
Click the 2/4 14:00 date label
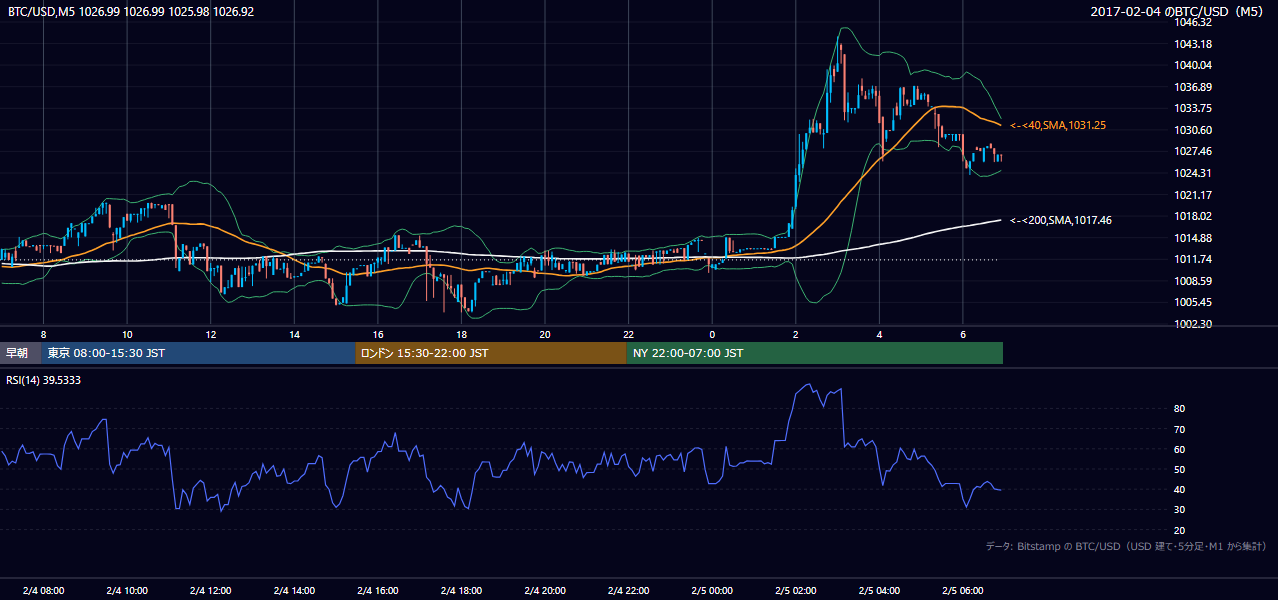click(x=294, y=590)
